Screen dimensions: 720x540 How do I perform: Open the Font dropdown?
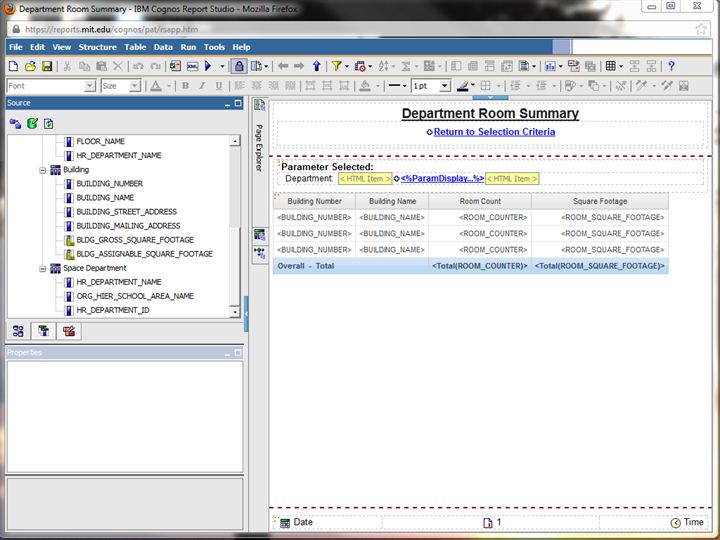point(90,86)
